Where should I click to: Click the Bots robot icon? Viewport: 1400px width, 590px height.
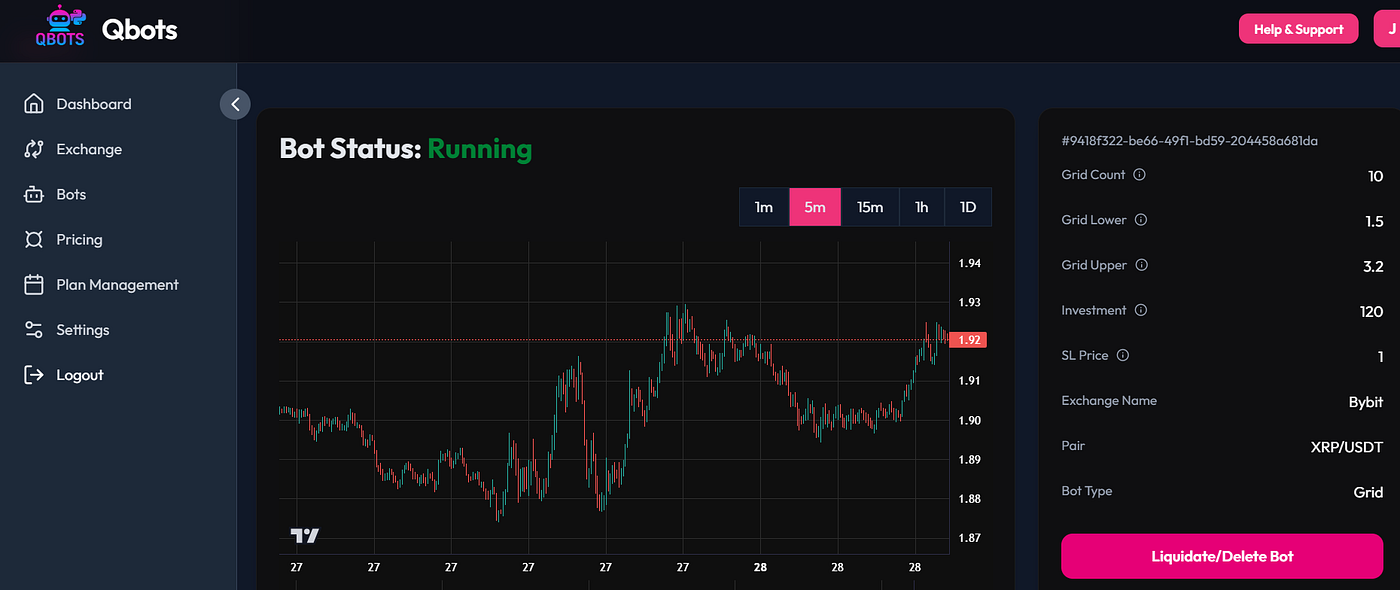pyautogui.click(x=34, y=194)
